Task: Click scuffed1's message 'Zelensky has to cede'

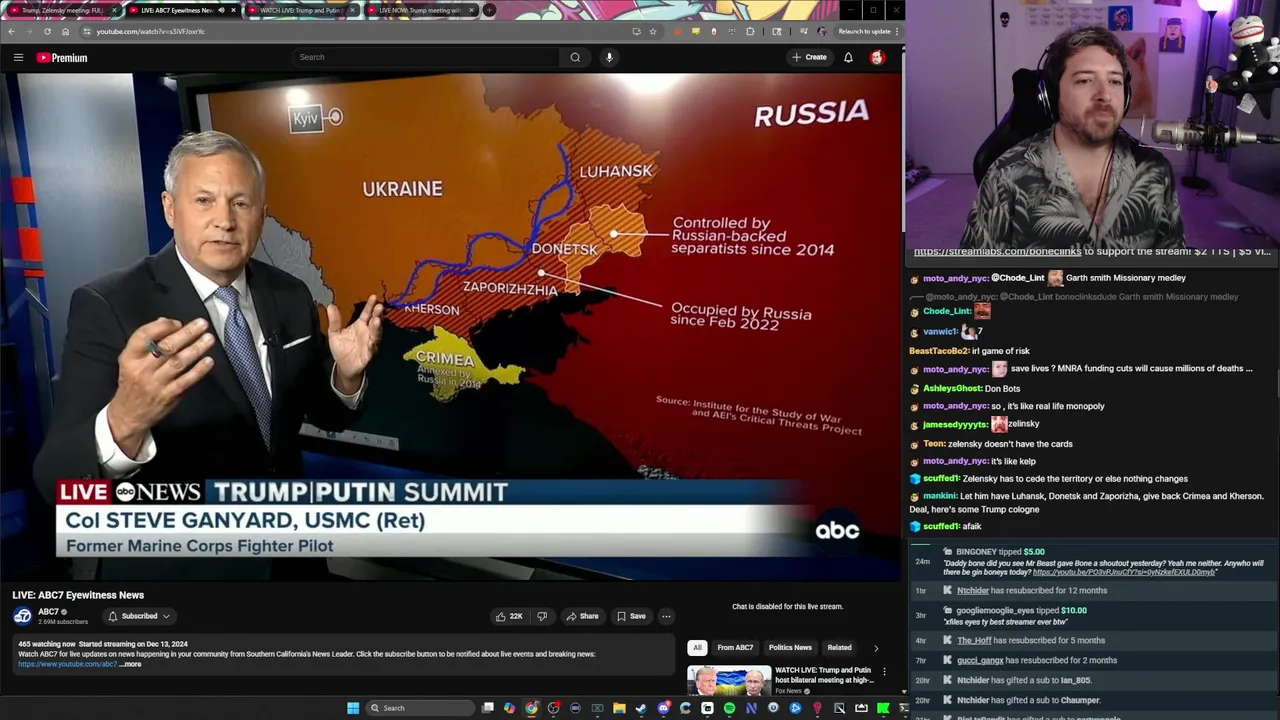Action: pyautogui.click(x=1050, y=479)
